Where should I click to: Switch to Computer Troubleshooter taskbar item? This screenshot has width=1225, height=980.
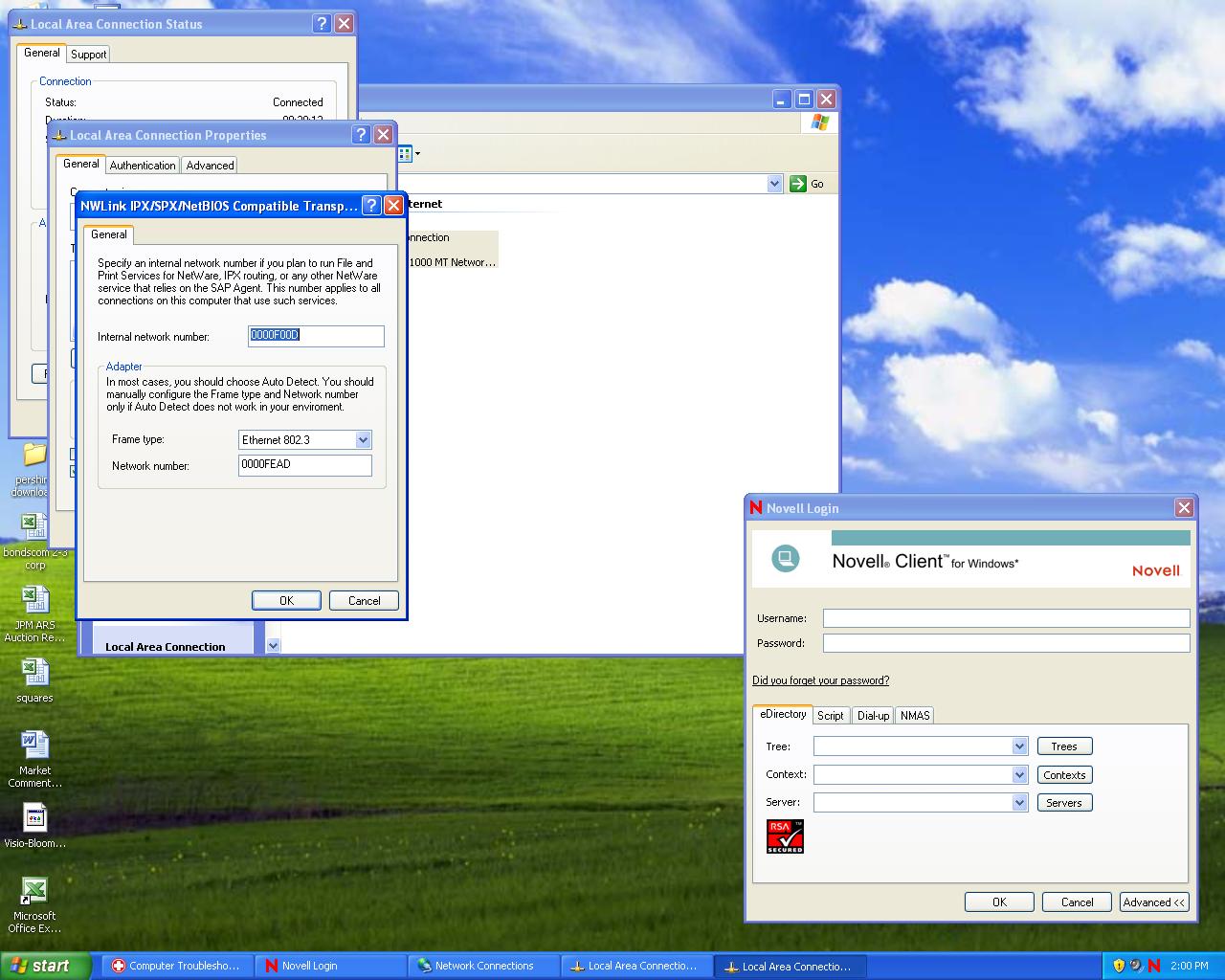176,966
